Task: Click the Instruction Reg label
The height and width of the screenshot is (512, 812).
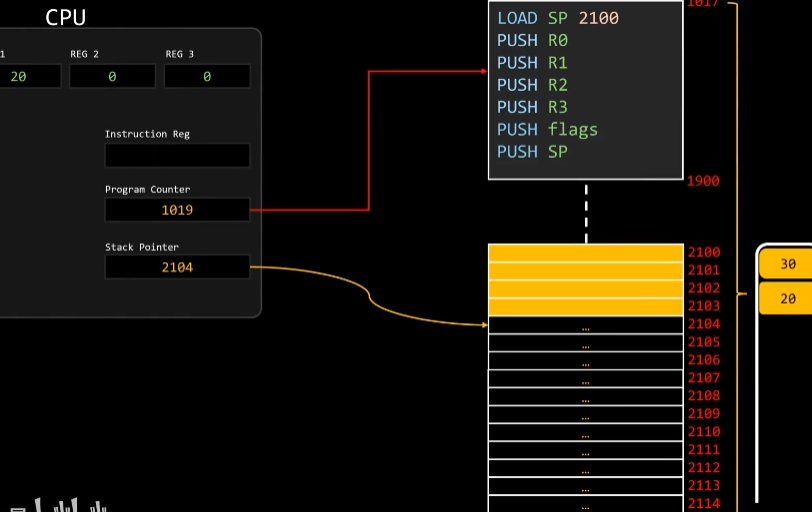Action: [148, 134]
